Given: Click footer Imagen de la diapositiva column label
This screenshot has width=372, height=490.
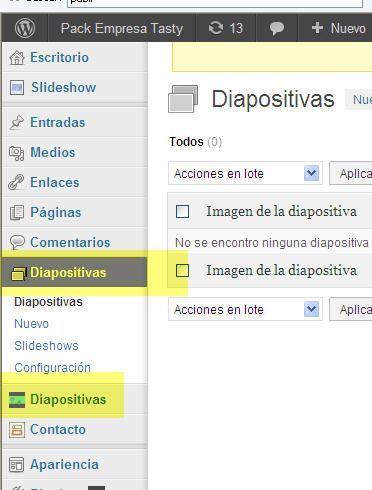Looking at the screenshot, I should 281,270.
